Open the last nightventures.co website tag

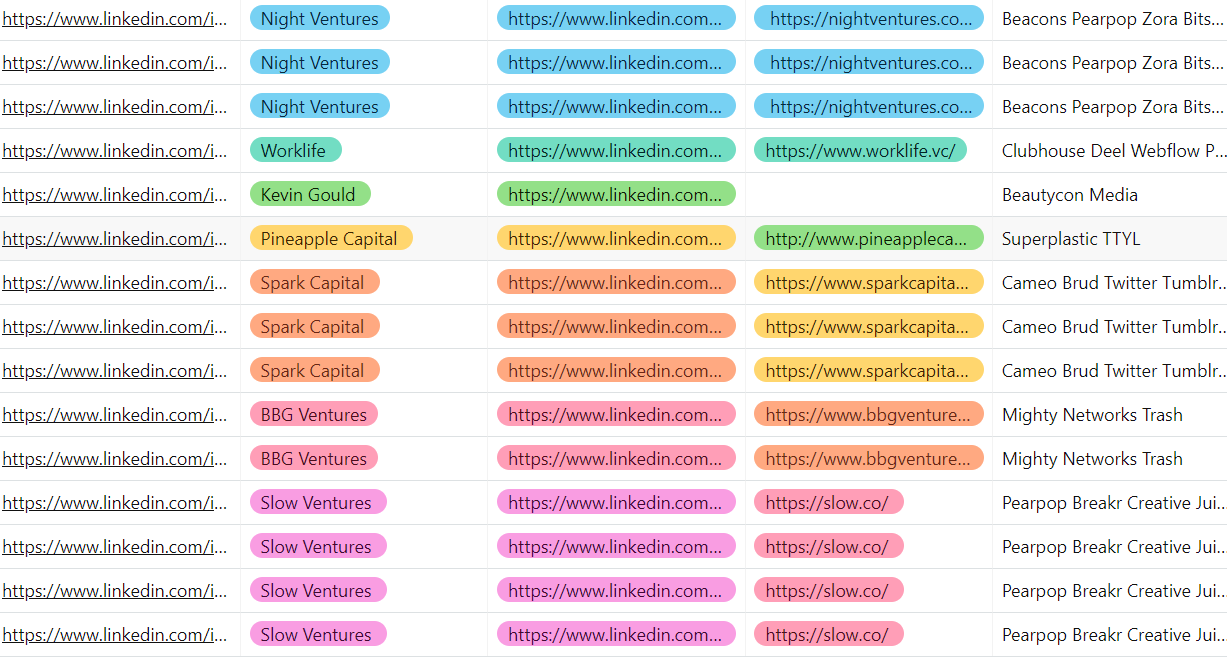tap(869, 107)
